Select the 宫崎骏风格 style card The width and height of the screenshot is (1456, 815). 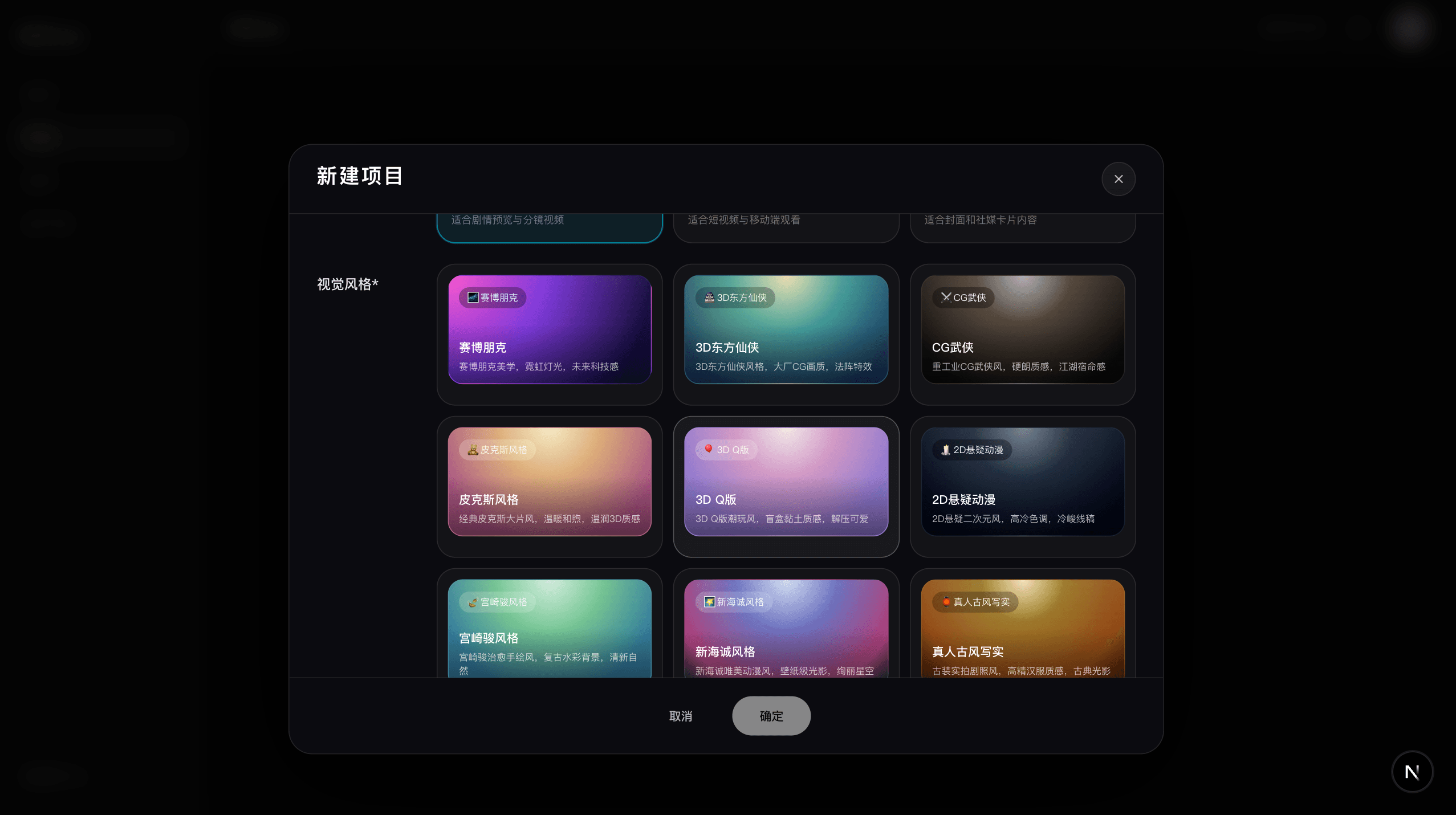550,623
